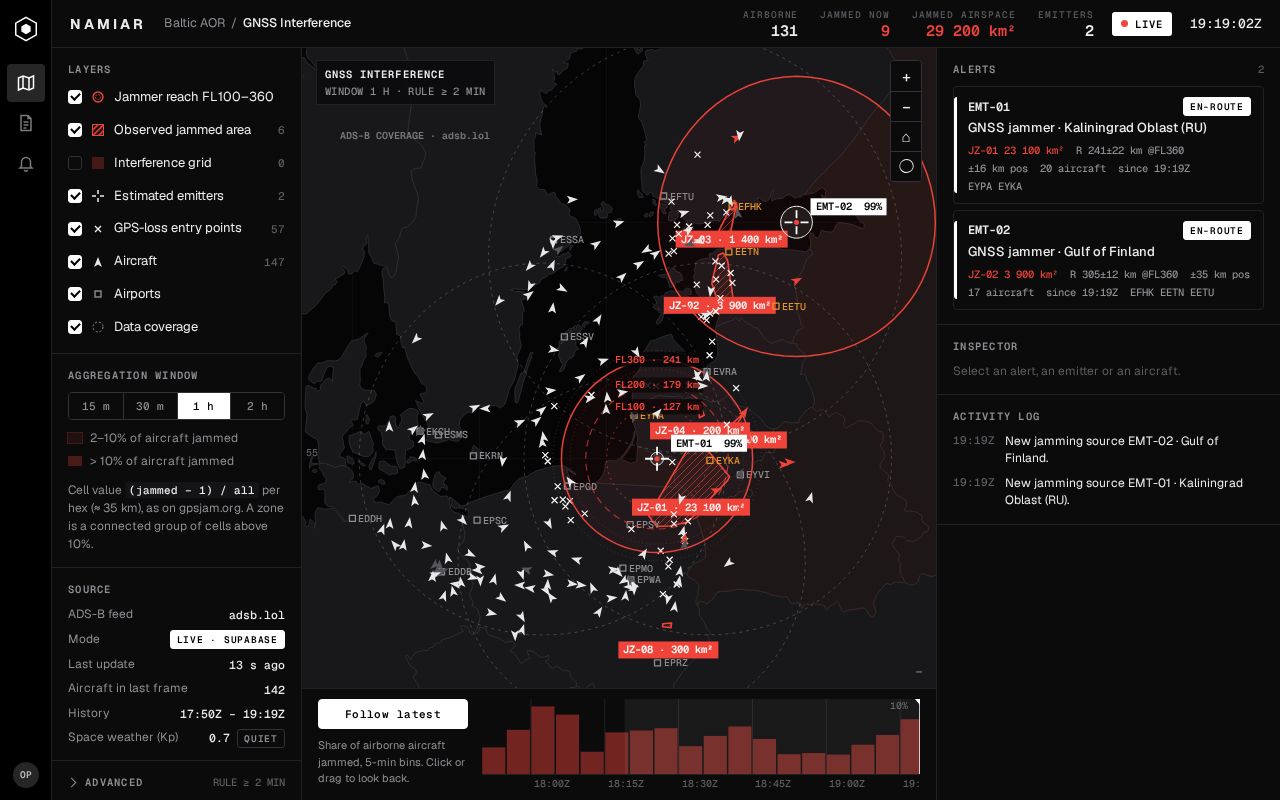Screen dimensions: 1280x800
Task: Open the map view in sidebar
Action: tap(26, 83)
